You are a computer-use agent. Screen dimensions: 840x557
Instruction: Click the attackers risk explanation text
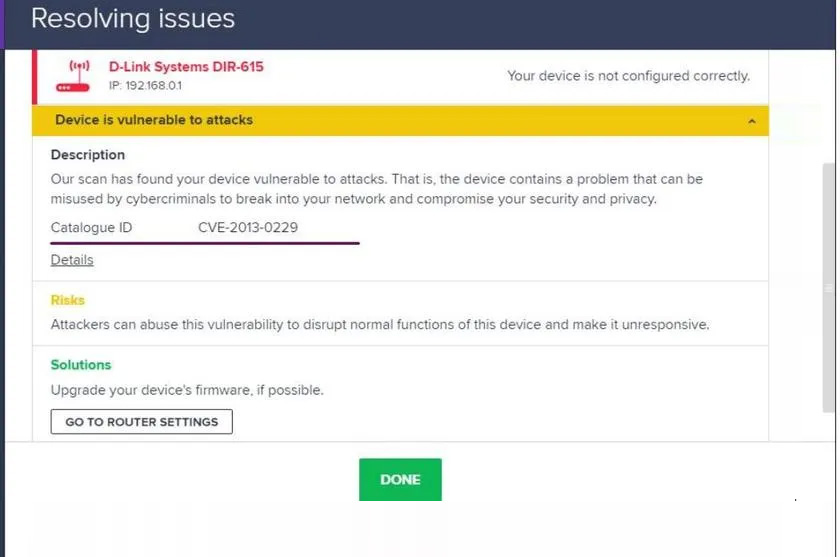point(380,325)
